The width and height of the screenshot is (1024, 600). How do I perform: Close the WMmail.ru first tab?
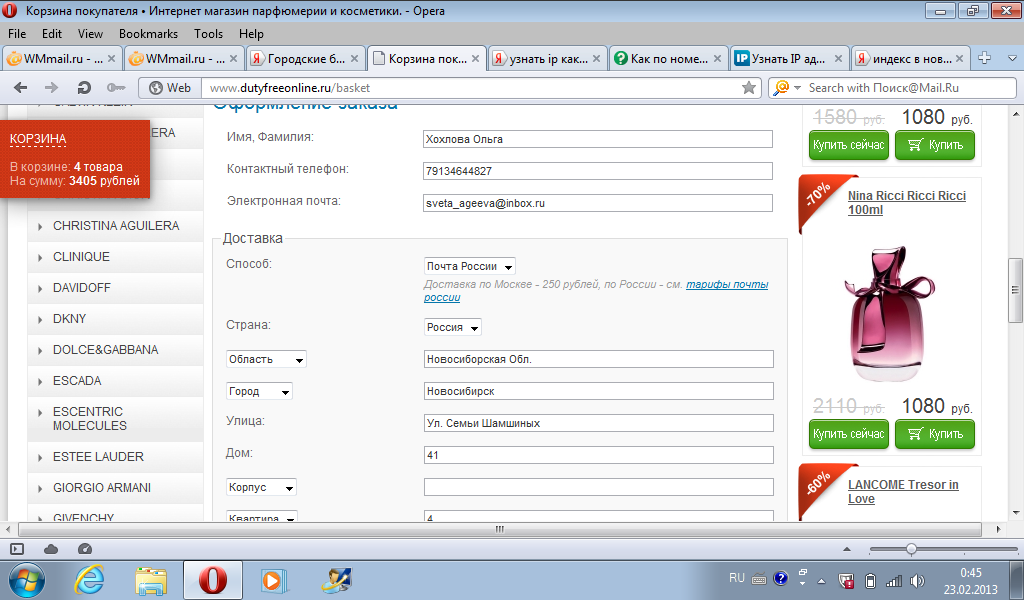[112, 59]
